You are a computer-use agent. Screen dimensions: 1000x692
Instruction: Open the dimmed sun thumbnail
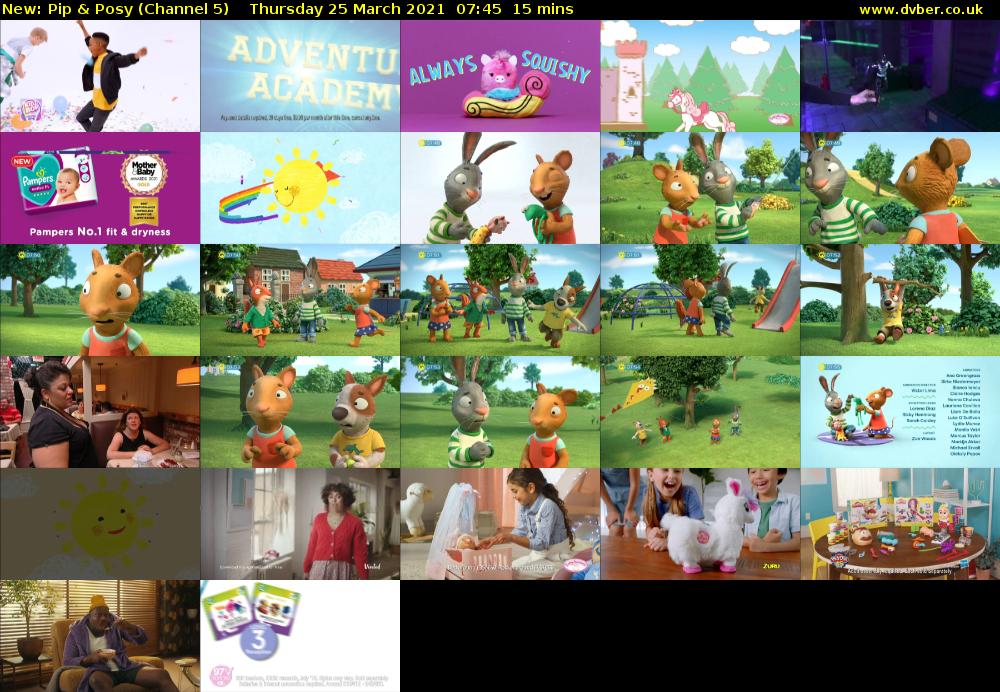coord(100,524)
